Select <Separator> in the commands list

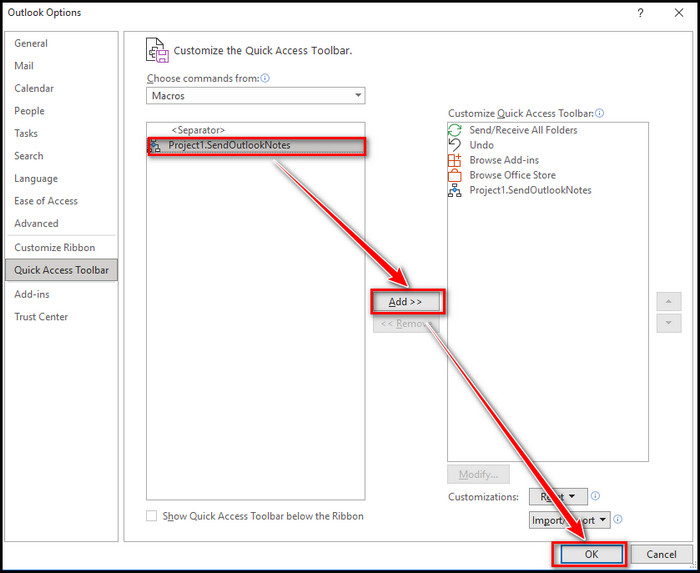255,130
